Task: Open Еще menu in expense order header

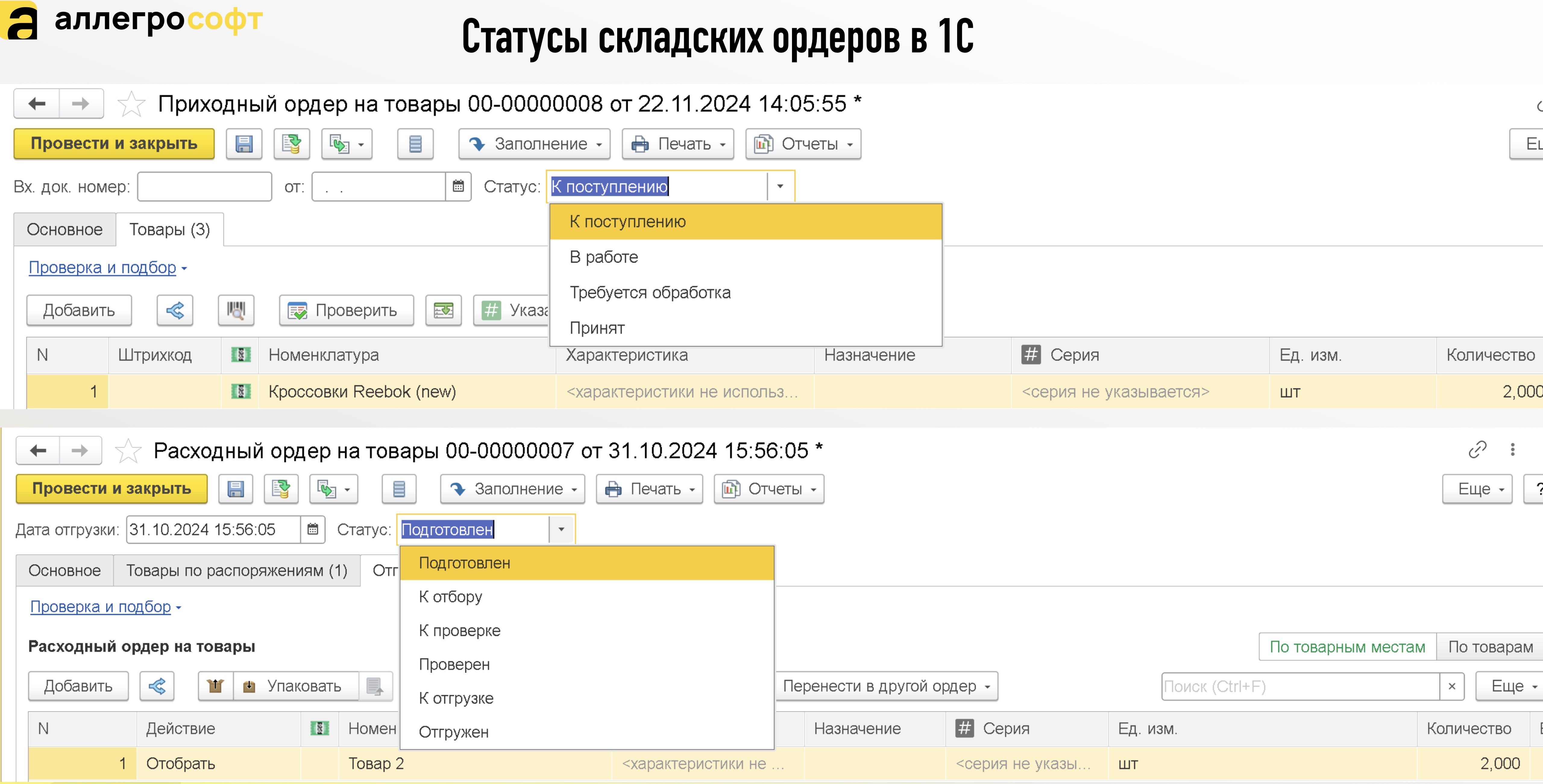Action: tap(1477, 489)
